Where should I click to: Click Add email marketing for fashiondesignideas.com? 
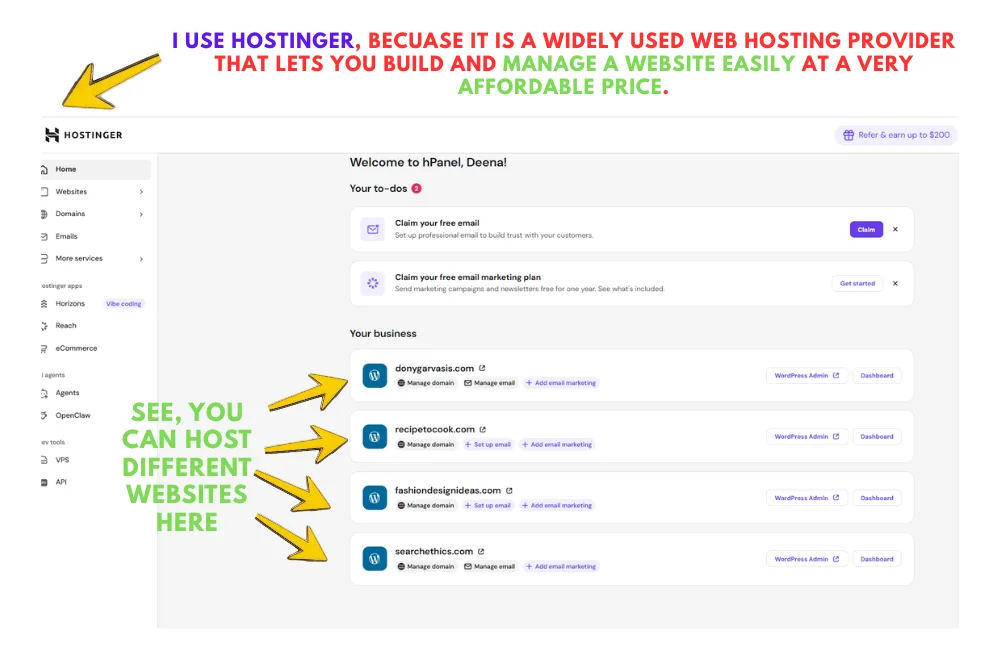coord(557,506)
